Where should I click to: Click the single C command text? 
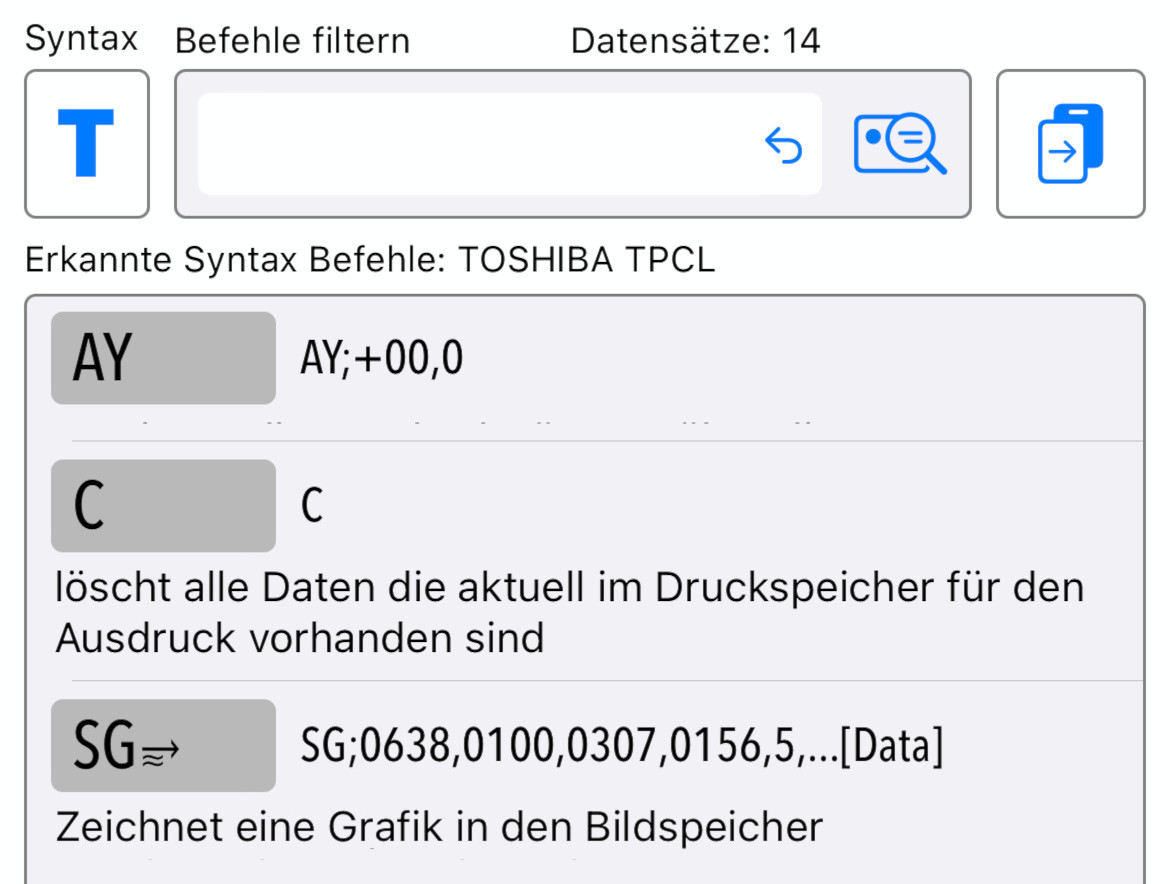pyautogui.click(x=312, y=507)
